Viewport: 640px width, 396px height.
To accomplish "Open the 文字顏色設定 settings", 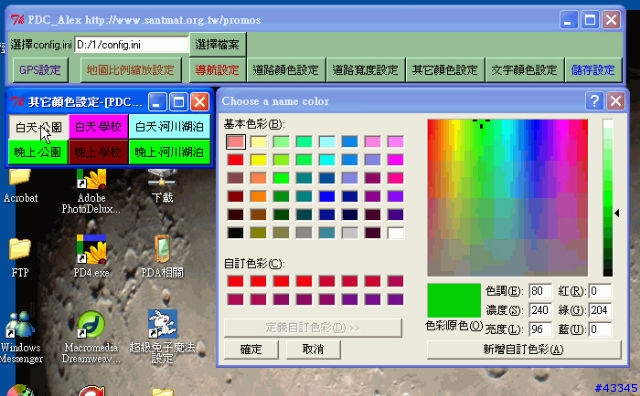I will (x=524, y=70).
